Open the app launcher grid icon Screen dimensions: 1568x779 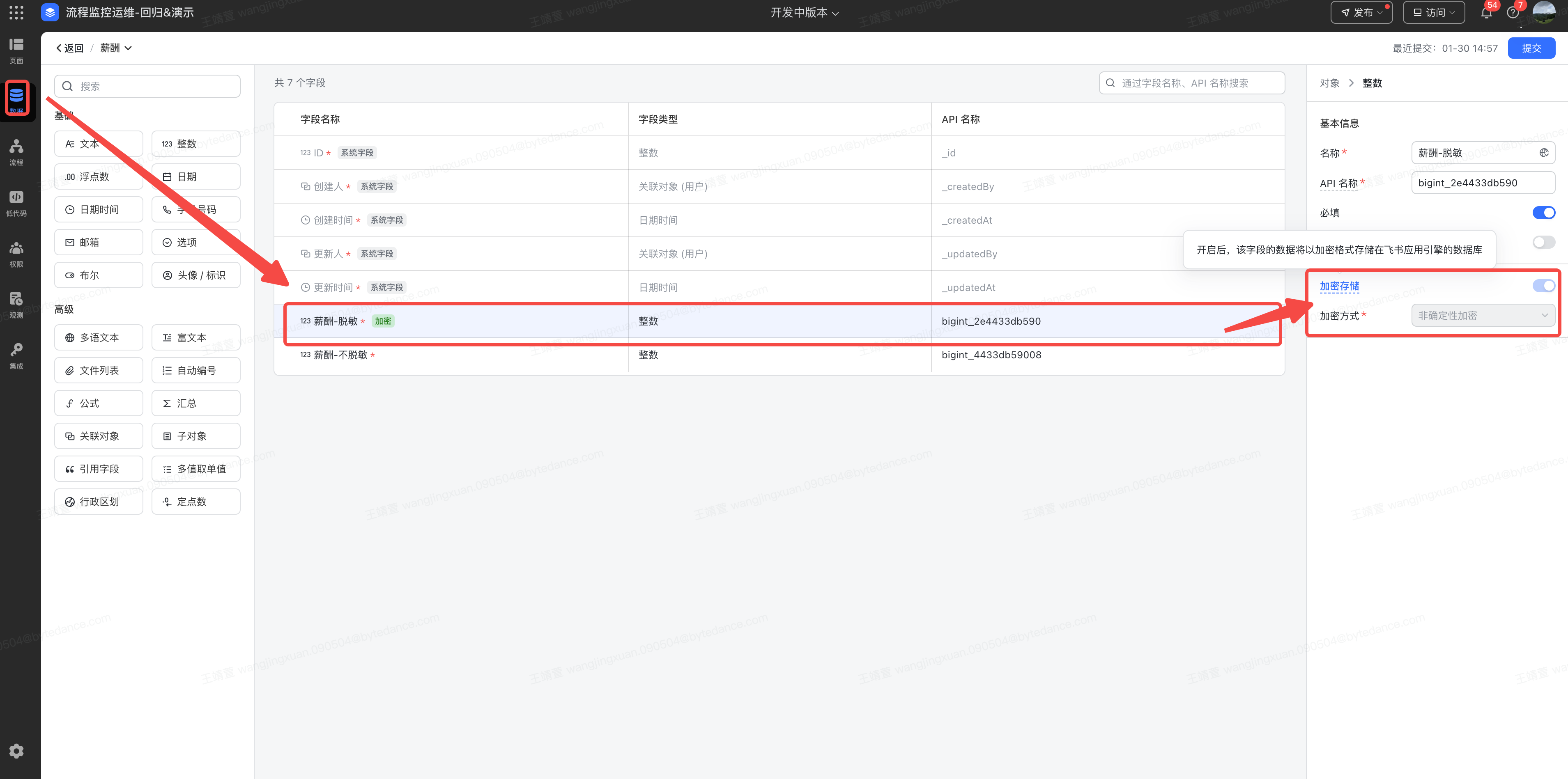coord(16,12)
